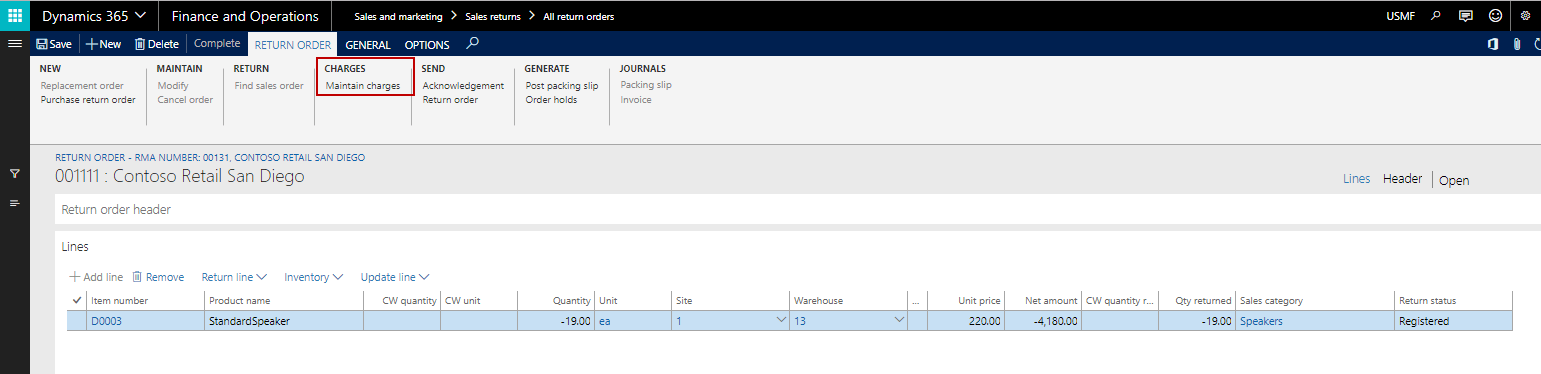Delete the current return order
The height and width of the screenshot is (374, 1541).
click(157, 44)
